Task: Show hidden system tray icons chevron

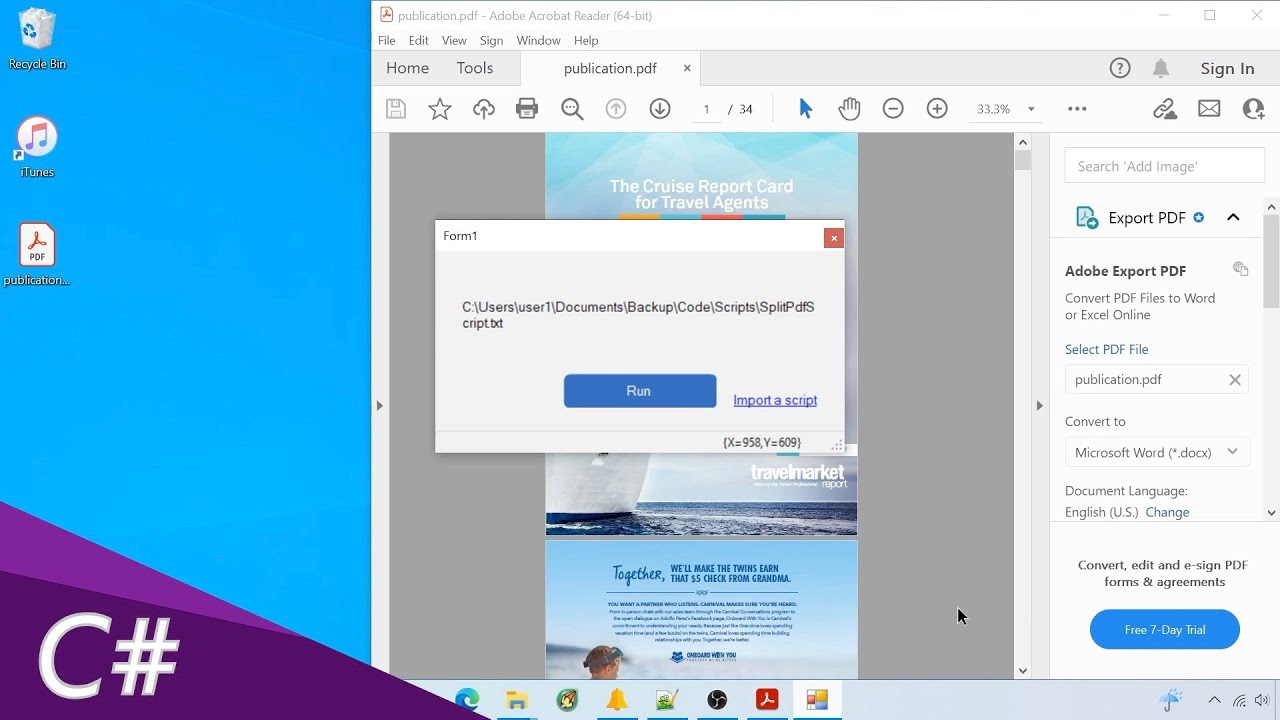Action: 1214,701
